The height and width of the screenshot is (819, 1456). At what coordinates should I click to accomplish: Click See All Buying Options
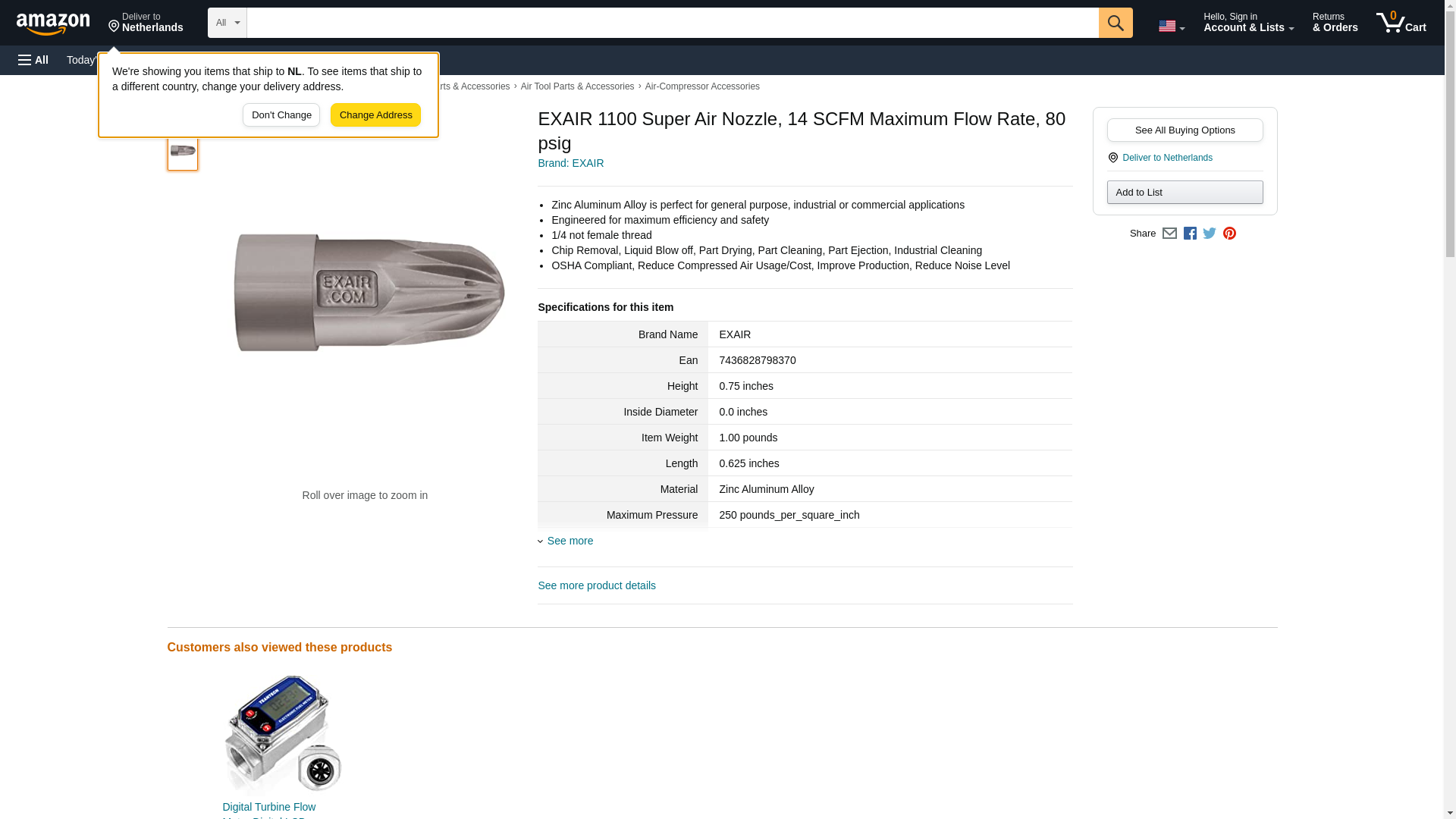tap(1185, 130)
